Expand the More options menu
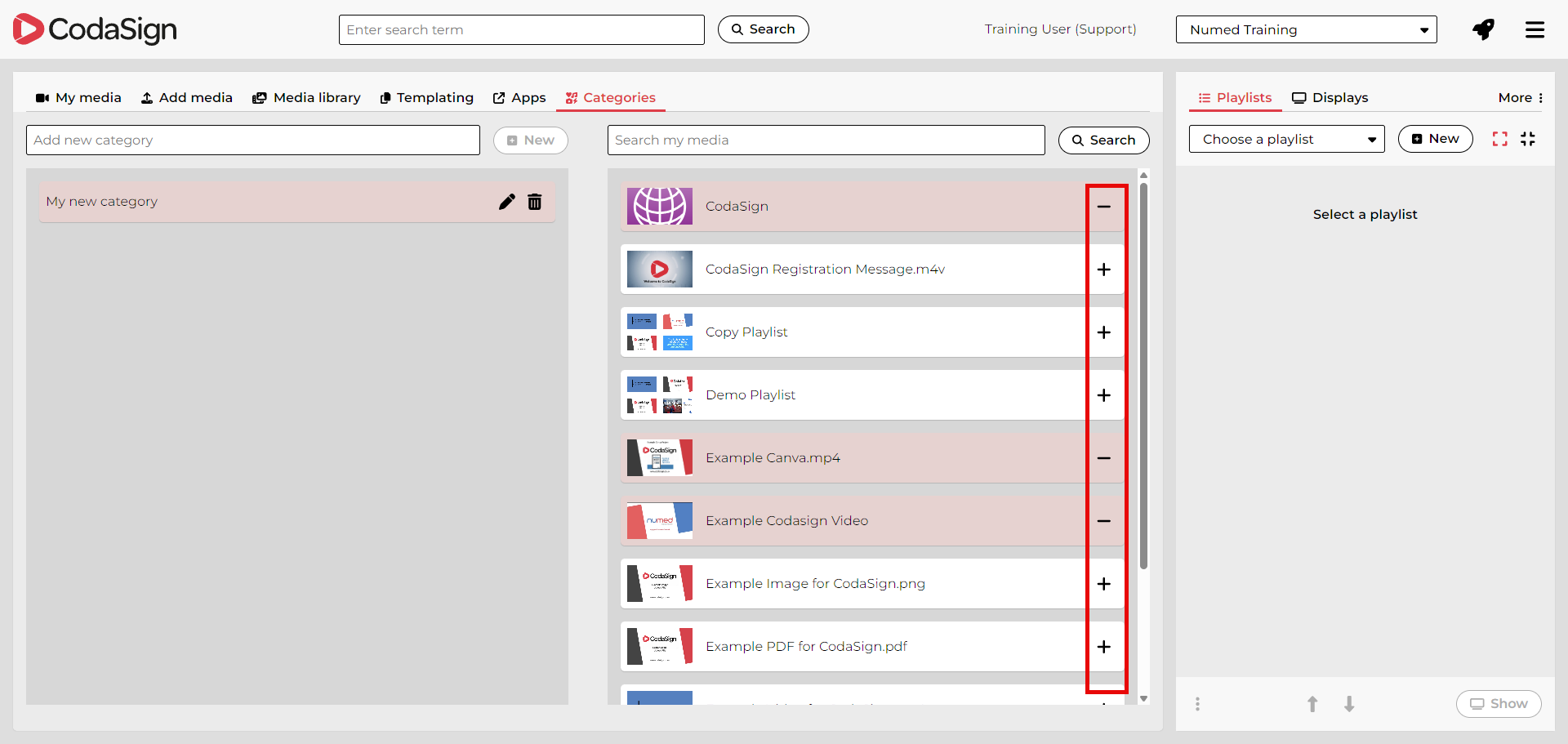The height and width of the screenshot is (744, 1568). [1520, 98]
